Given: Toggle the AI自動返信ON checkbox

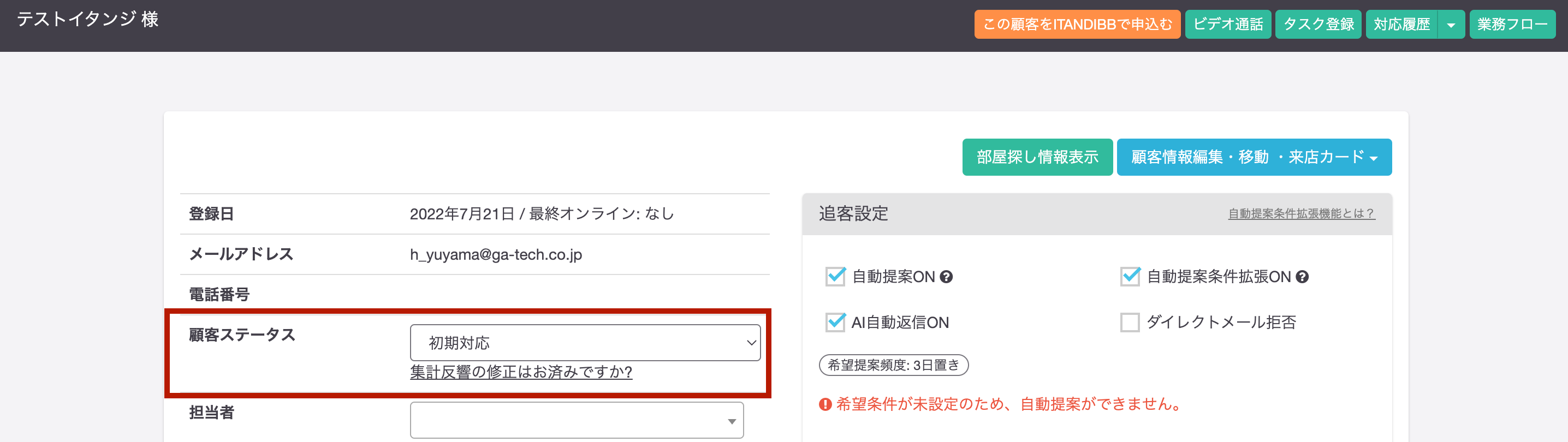Looking at the screenshot, I should click(x=835, y=322).
